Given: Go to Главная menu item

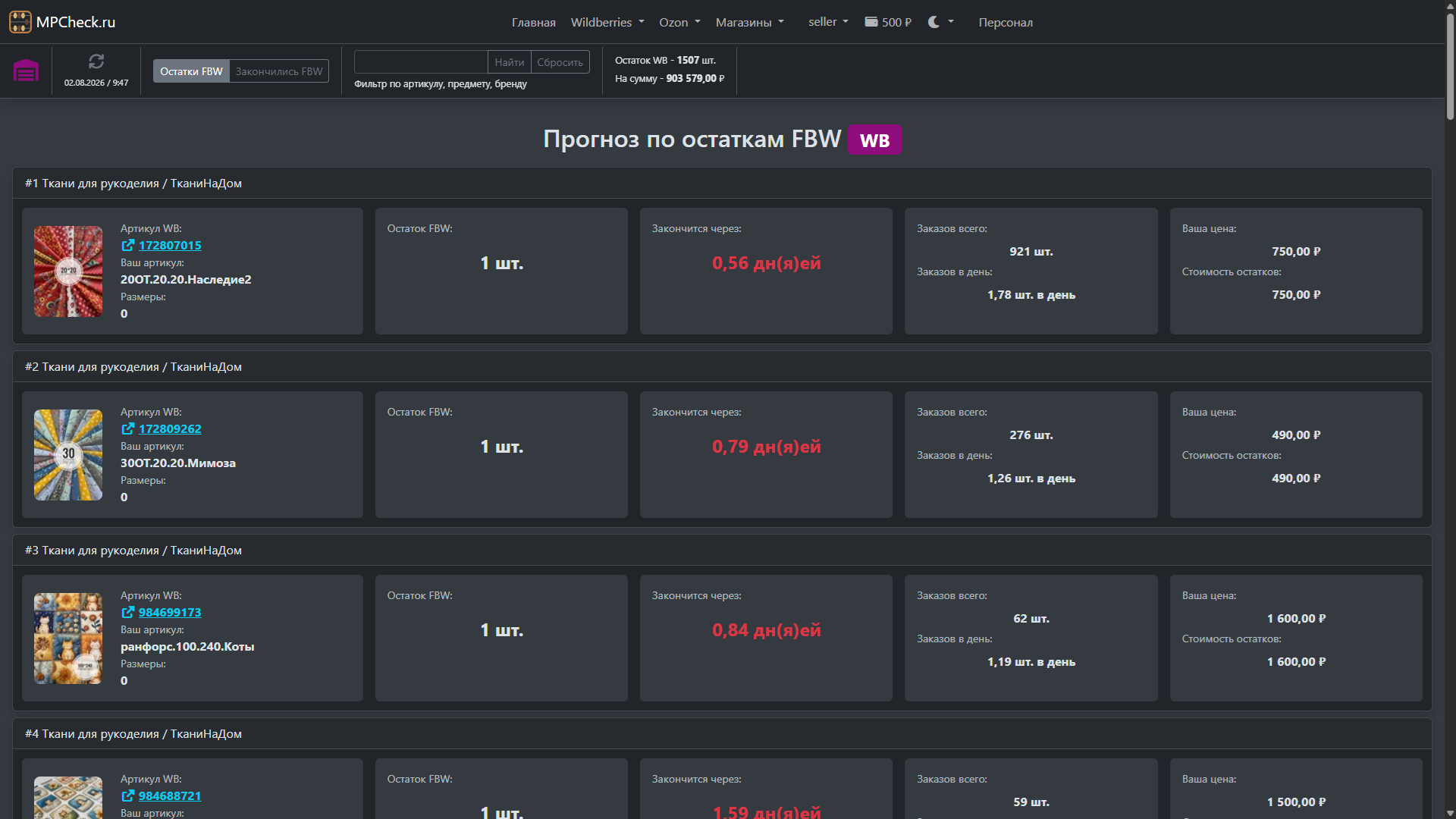Looking at the screenshot, I should (x=534, y=22).
